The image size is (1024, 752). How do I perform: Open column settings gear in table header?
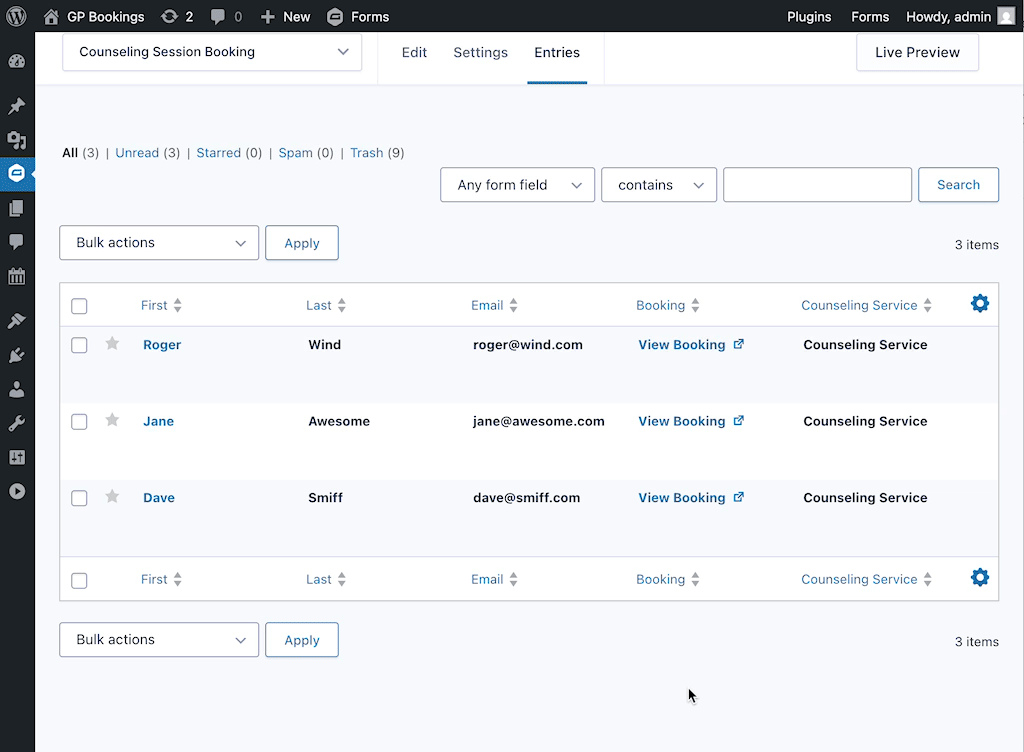[x=979, y=304]
